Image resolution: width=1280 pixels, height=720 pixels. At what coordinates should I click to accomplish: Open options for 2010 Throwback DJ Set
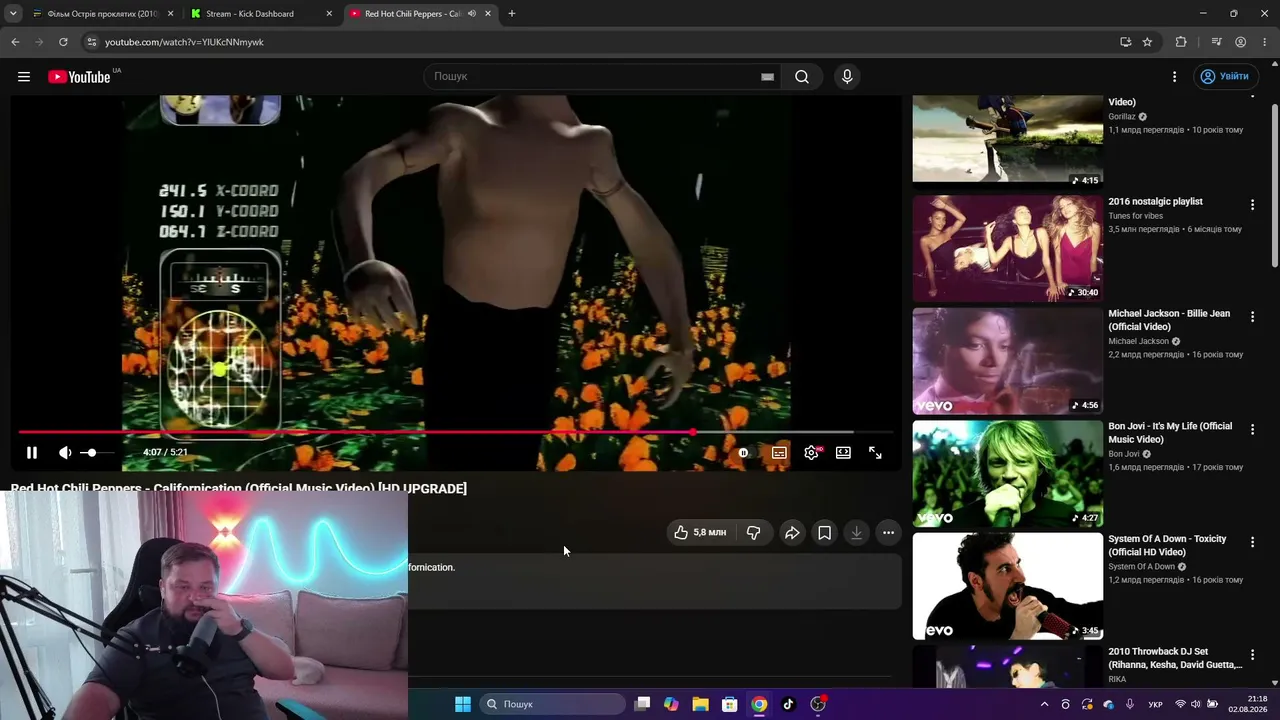(x=1252, y=655)
